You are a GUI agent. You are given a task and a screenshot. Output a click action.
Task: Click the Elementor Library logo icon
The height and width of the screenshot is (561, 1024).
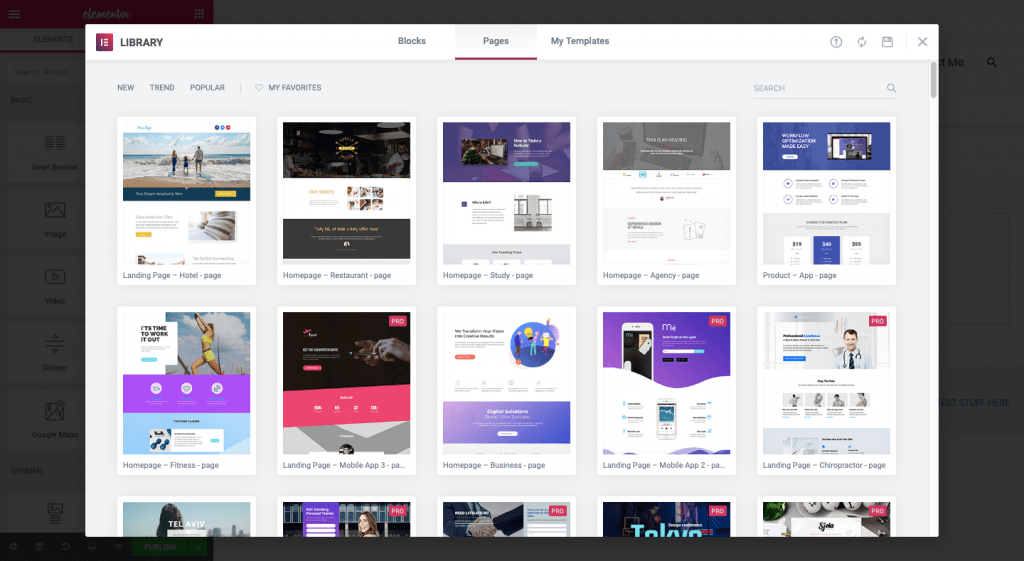(104, 42)
